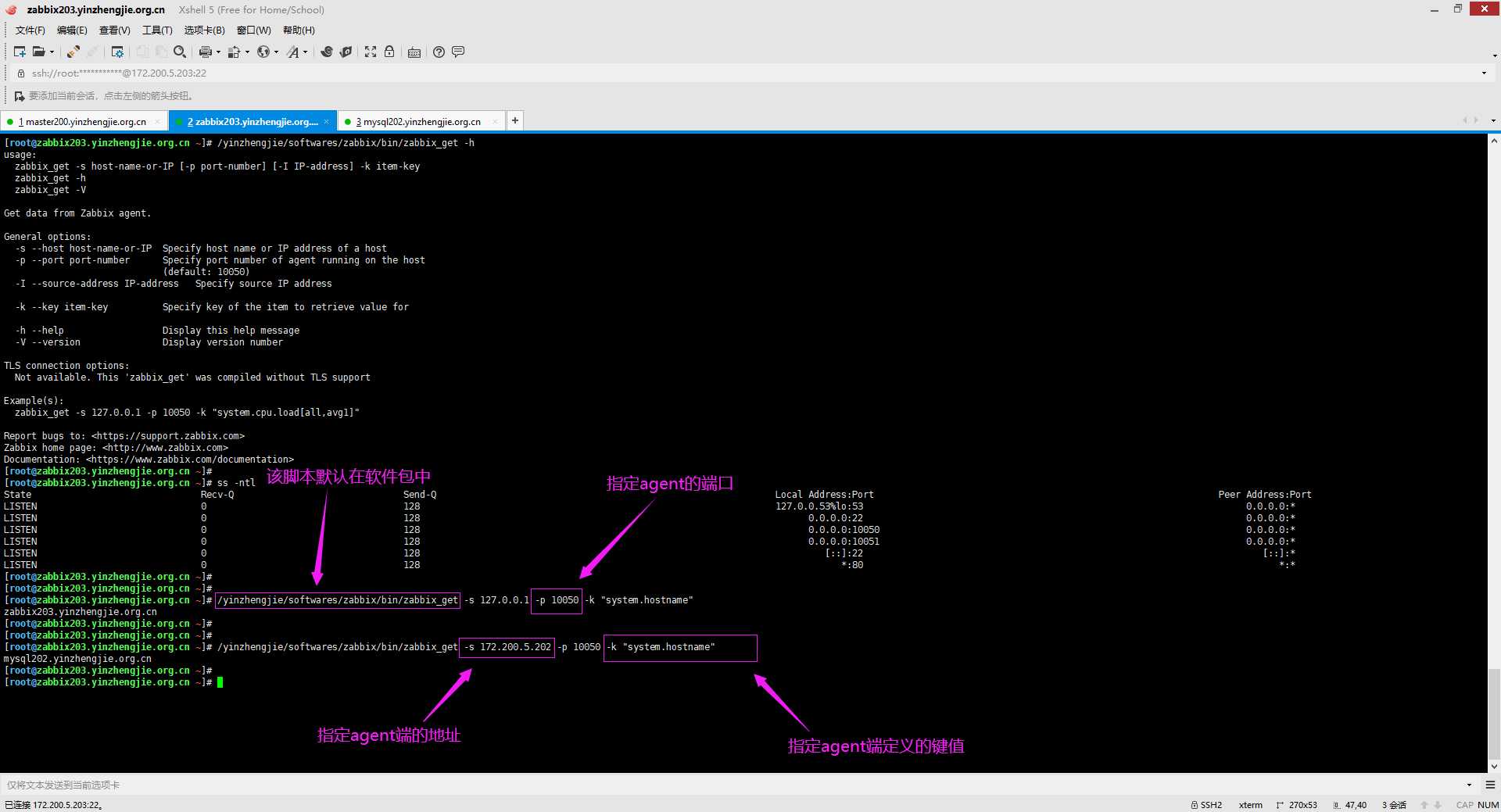Launch the Xftp swirl icon
This screenshot has width=1501, height=812.
(x=327, y=52)
